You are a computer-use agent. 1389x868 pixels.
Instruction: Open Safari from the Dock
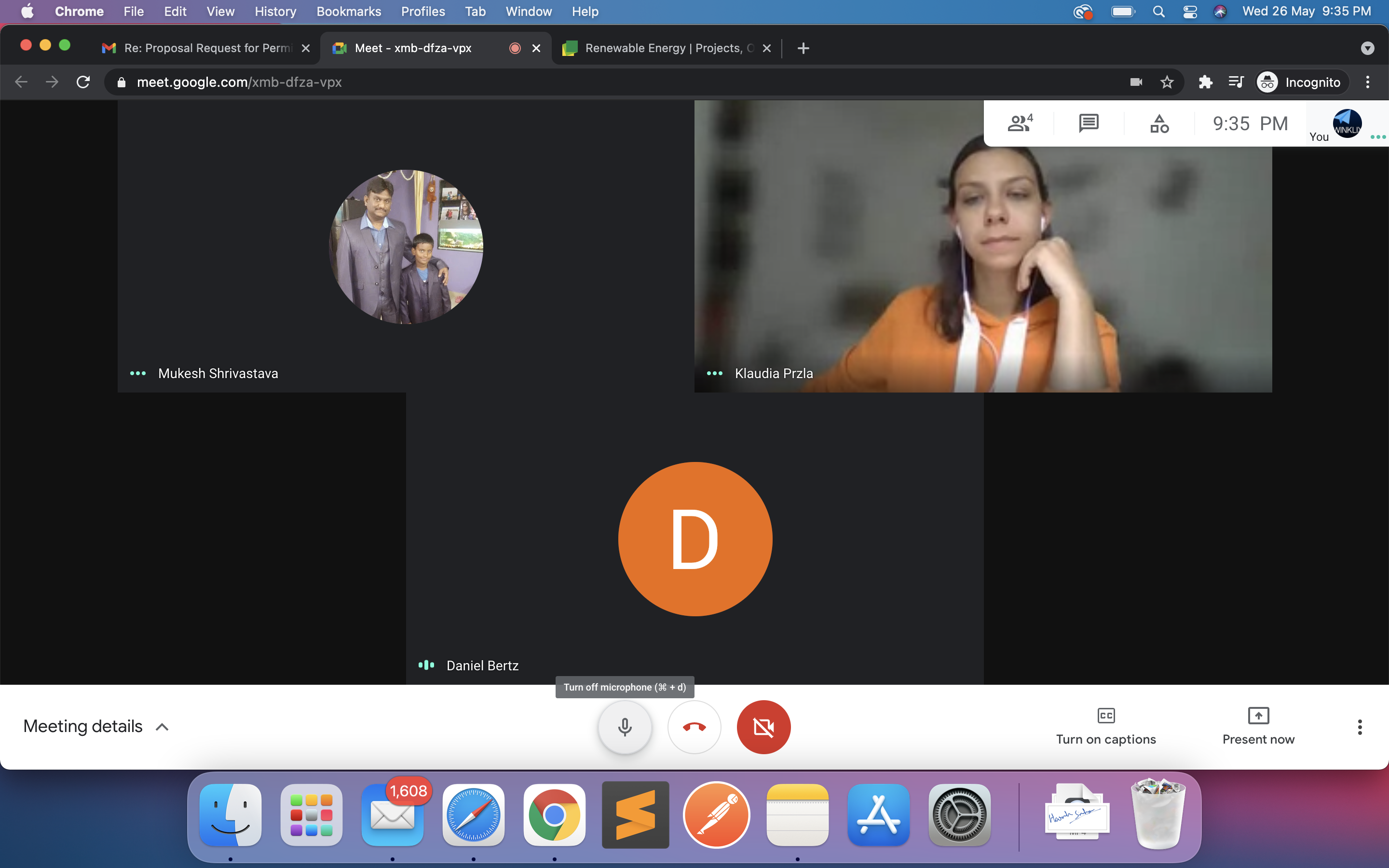pos(474,814)
